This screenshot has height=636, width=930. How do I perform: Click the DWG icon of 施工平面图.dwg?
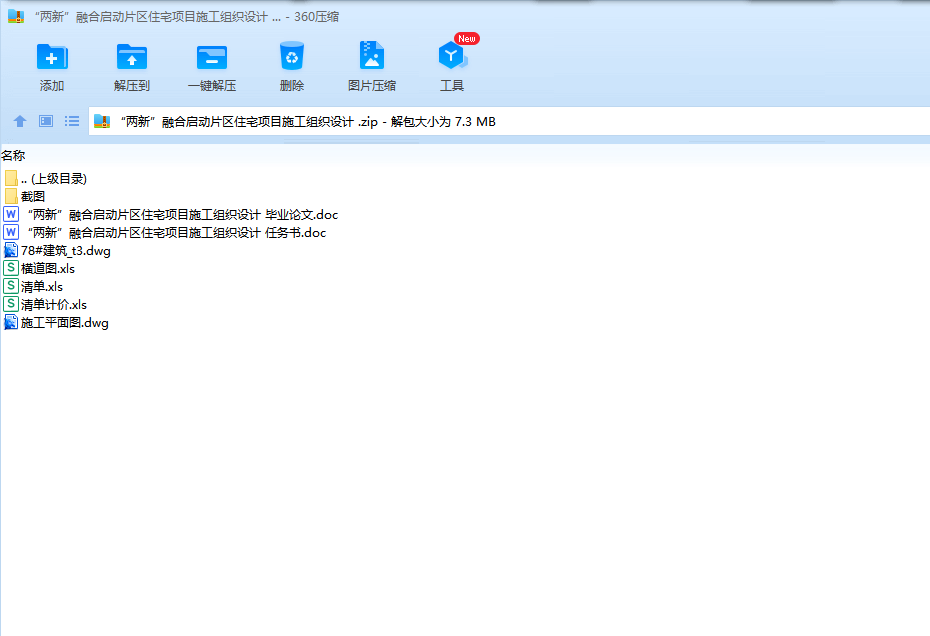click(x=11, y=322)
